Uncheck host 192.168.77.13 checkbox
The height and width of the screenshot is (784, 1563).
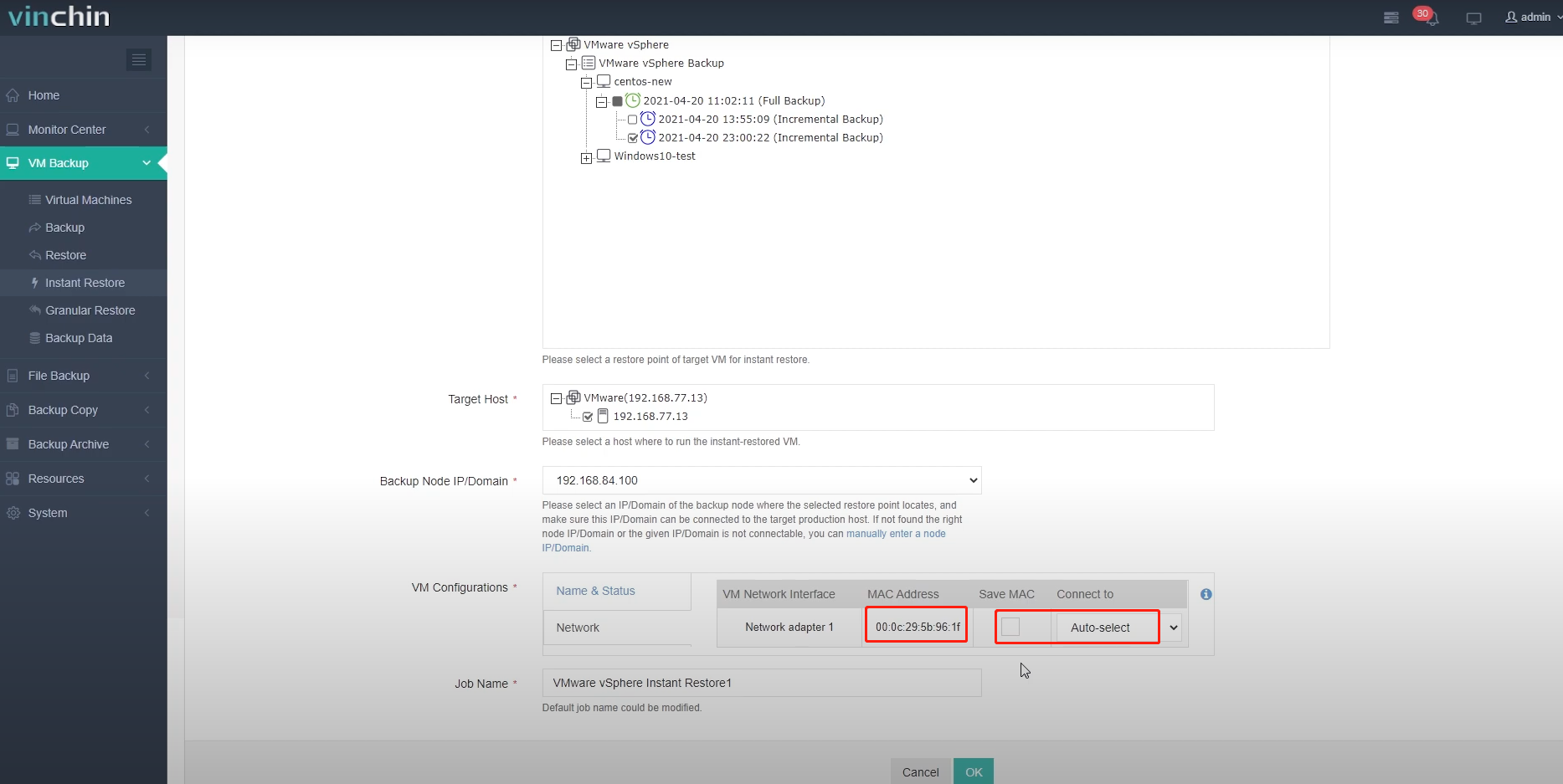point(587,417)
